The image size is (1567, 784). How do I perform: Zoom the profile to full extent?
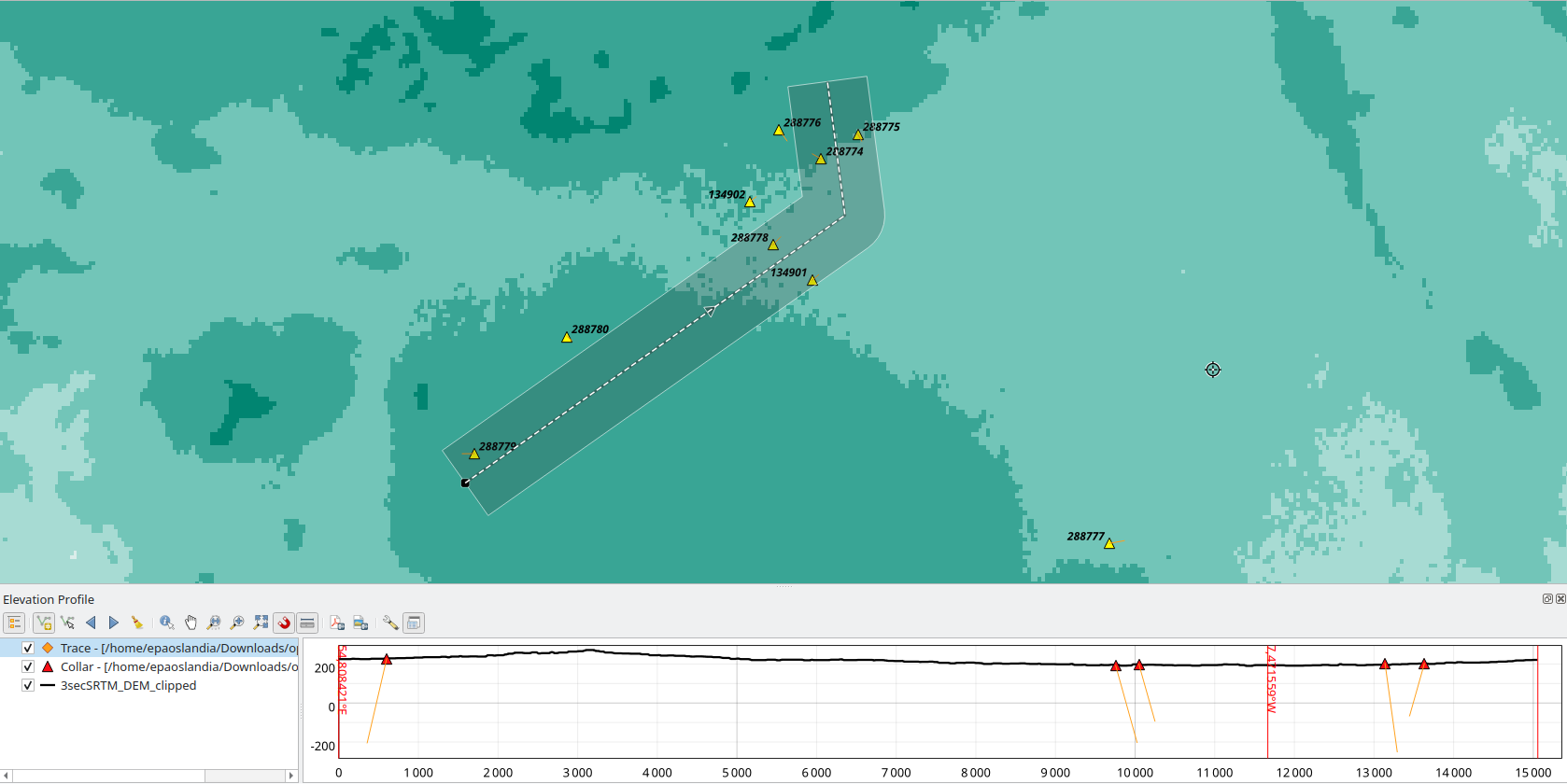(261, 623)
